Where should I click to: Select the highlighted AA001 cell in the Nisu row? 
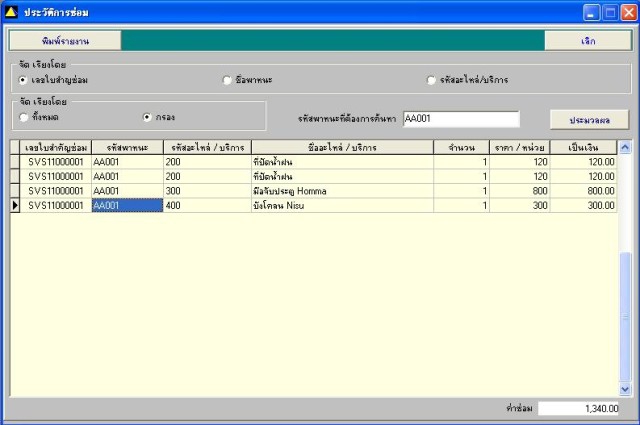[x=127, y=205]
